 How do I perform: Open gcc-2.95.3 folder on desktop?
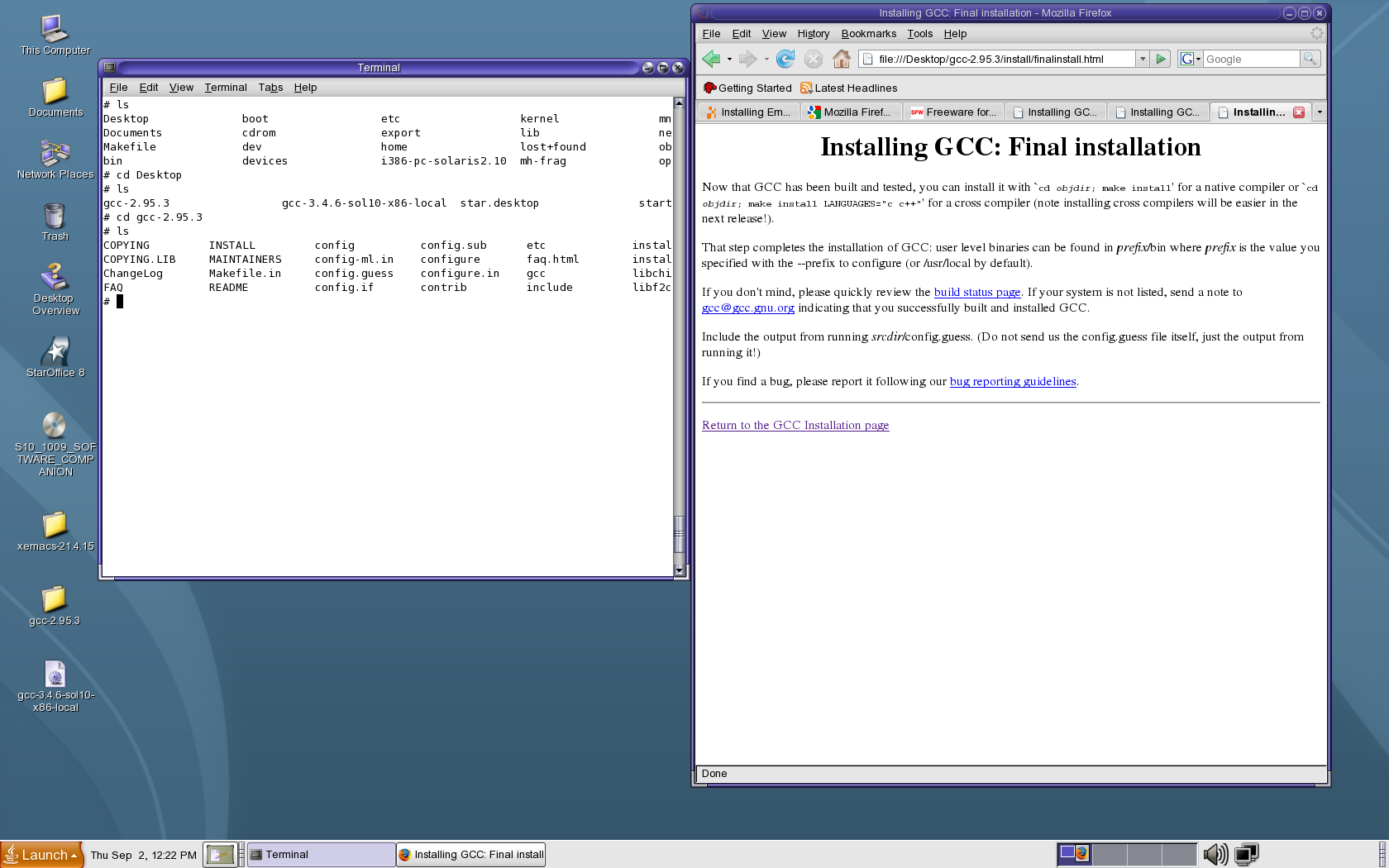point(55,606)
